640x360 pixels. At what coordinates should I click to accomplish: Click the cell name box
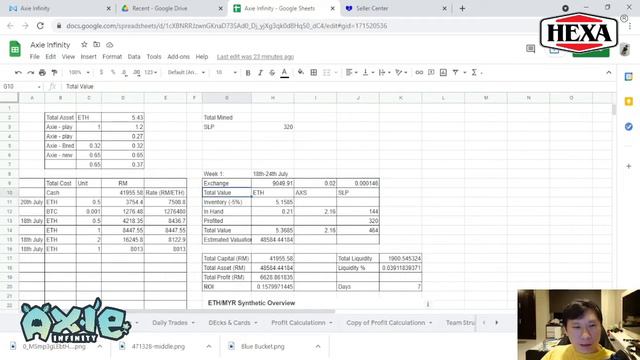22,87
